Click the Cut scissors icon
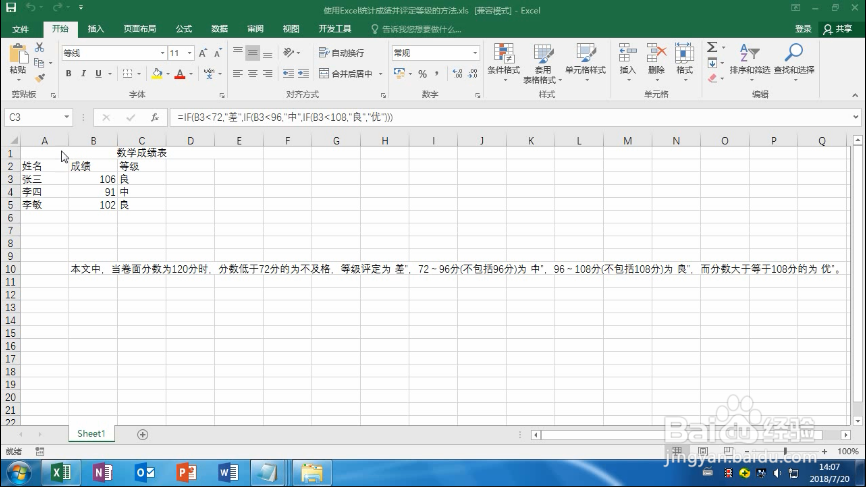Image resolution: width=866 pixels, height=487 pixels. click(x=39, y=47)
